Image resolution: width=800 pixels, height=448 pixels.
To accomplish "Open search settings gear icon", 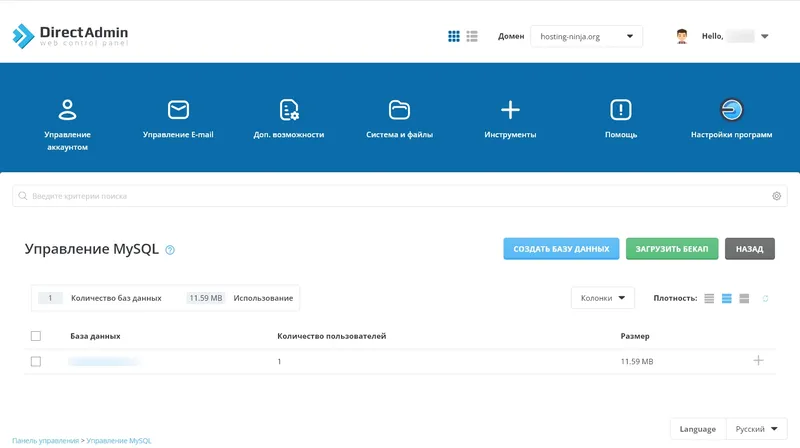I will pos(777,196).
